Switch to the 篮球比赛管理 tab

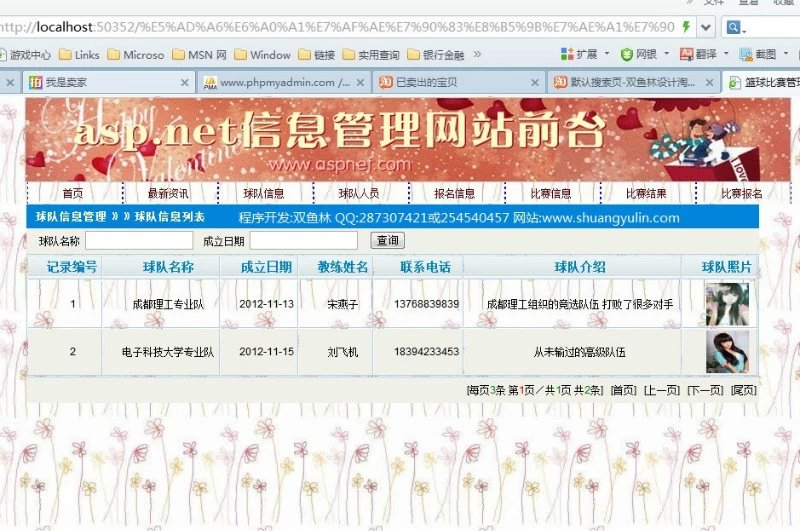(762, 82)
